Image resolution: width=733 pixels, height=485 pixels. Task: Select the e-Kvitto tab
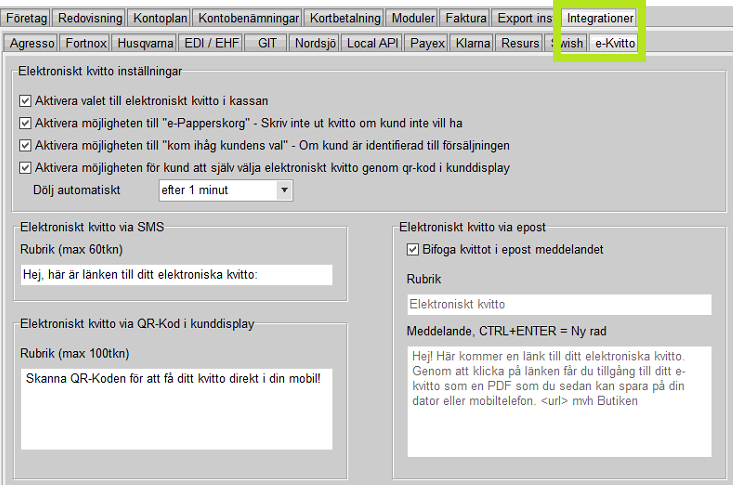point(614,44)
